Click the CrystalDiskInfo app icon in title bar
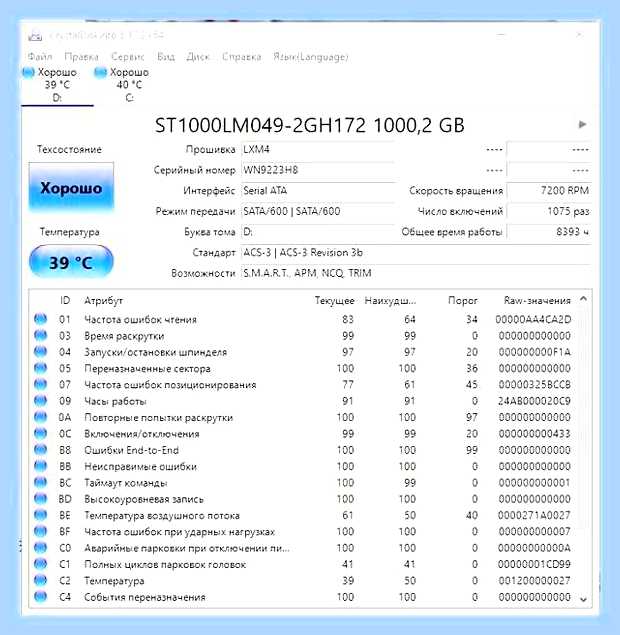The height and width of the screenshot is (635, 620). [35, 36]
